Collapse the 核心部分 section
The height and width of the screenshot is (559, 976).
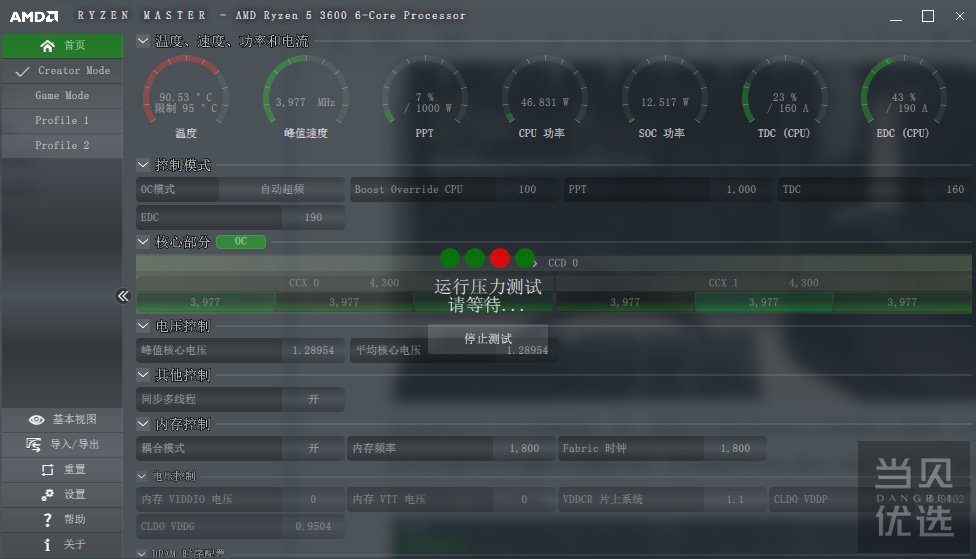click(x=143, y=242)
